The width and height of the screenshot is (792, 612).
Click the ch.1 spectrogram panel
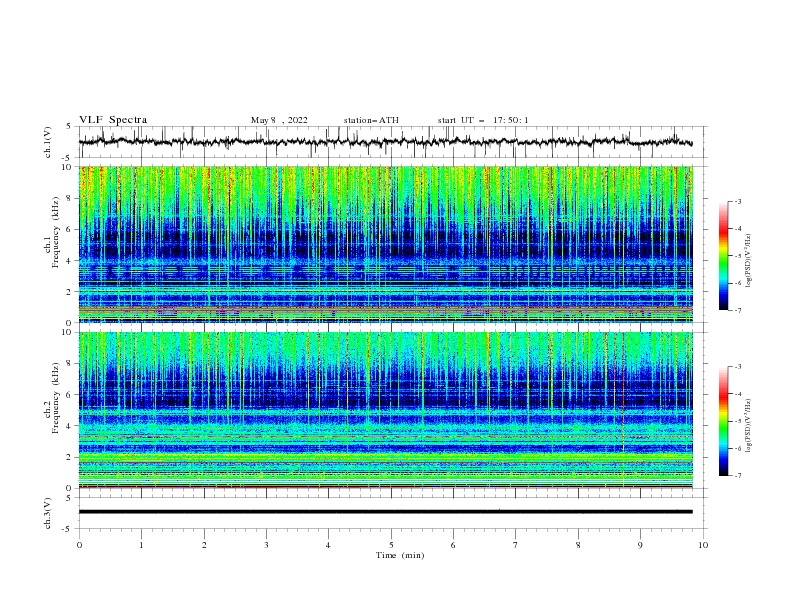click(385, 244)
